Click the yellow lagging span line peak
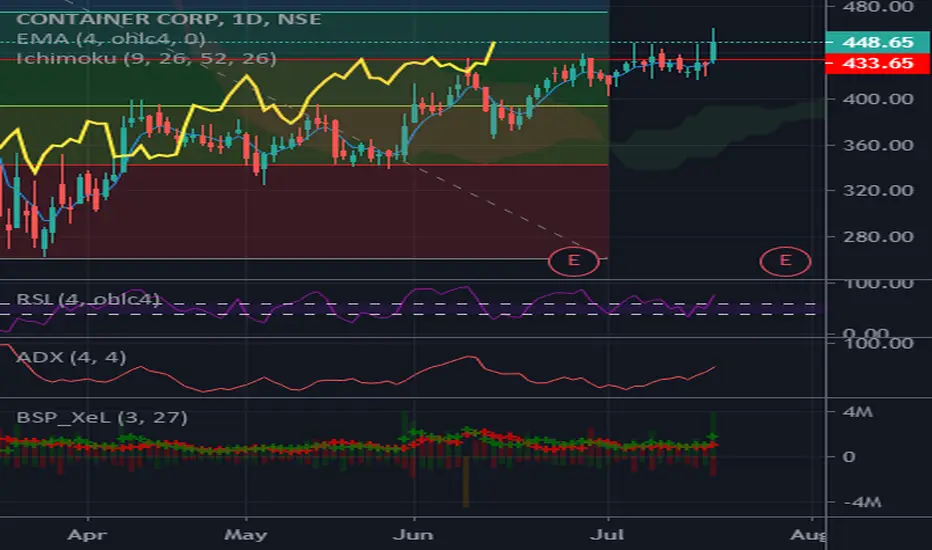932x550 pixels. point(495,43)
